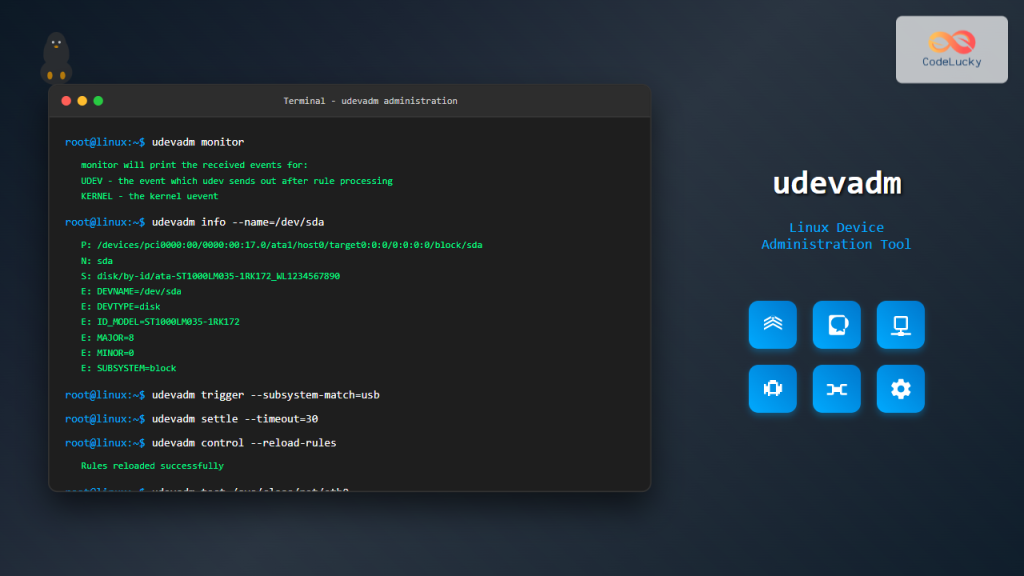Click the networked monitor icon
1024x576 pixels.
pyautogui.click(x=900, y=324)
